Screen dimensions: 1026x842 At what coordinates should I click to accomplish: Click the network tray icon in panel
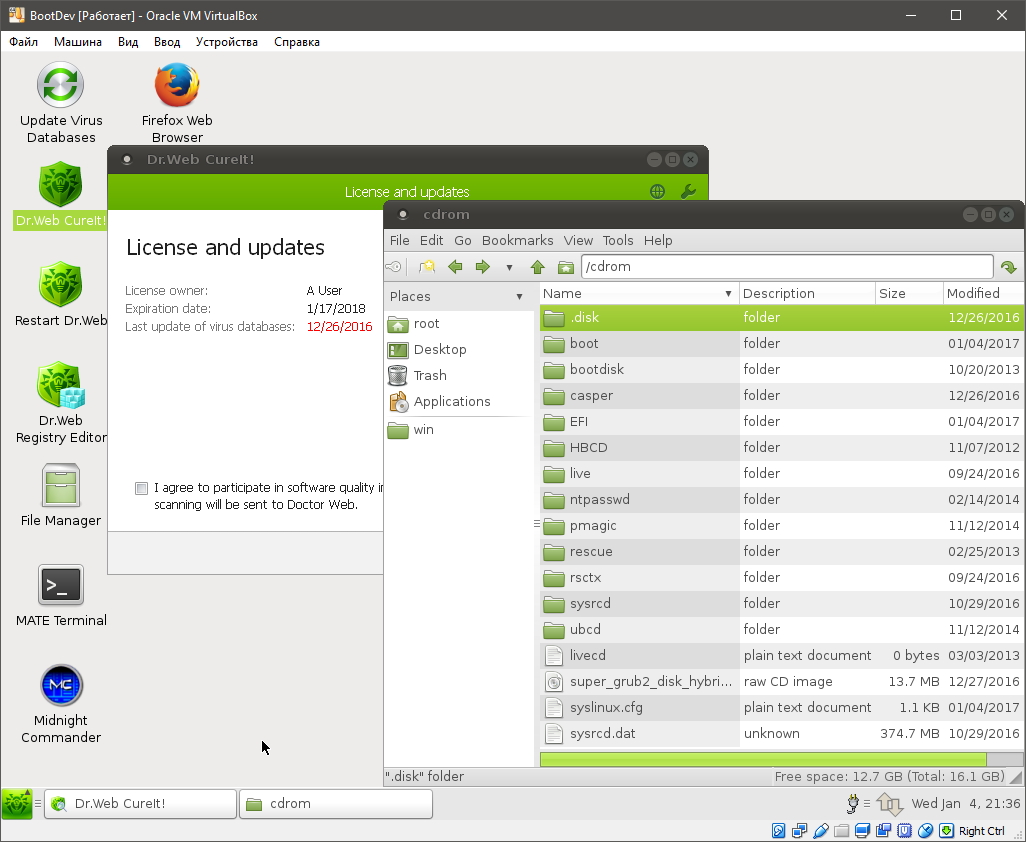(889, 803)
